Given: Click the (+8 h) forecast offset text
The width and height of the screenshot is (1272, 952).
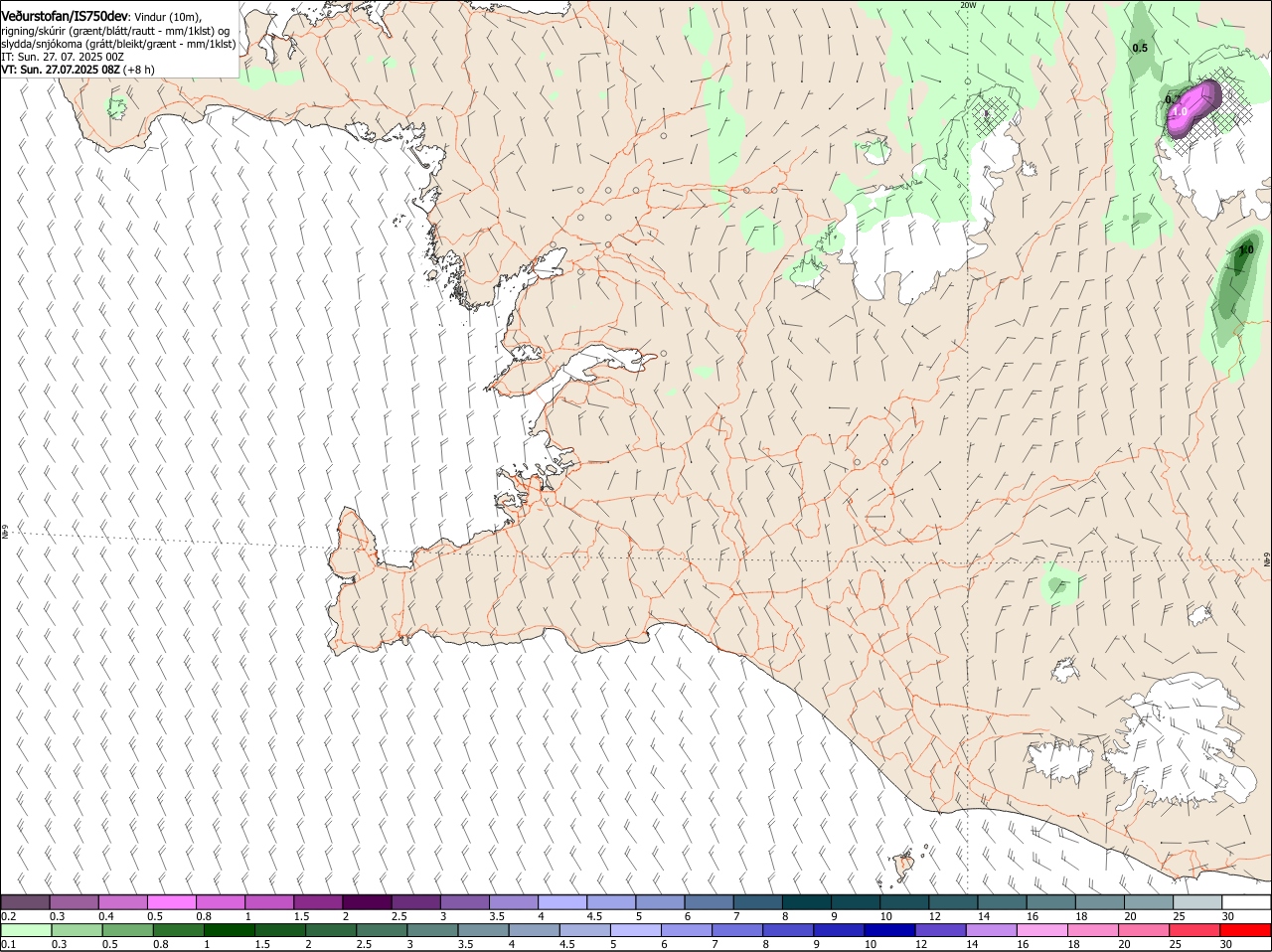Looking at the screenshot, I should coord(139,71).
